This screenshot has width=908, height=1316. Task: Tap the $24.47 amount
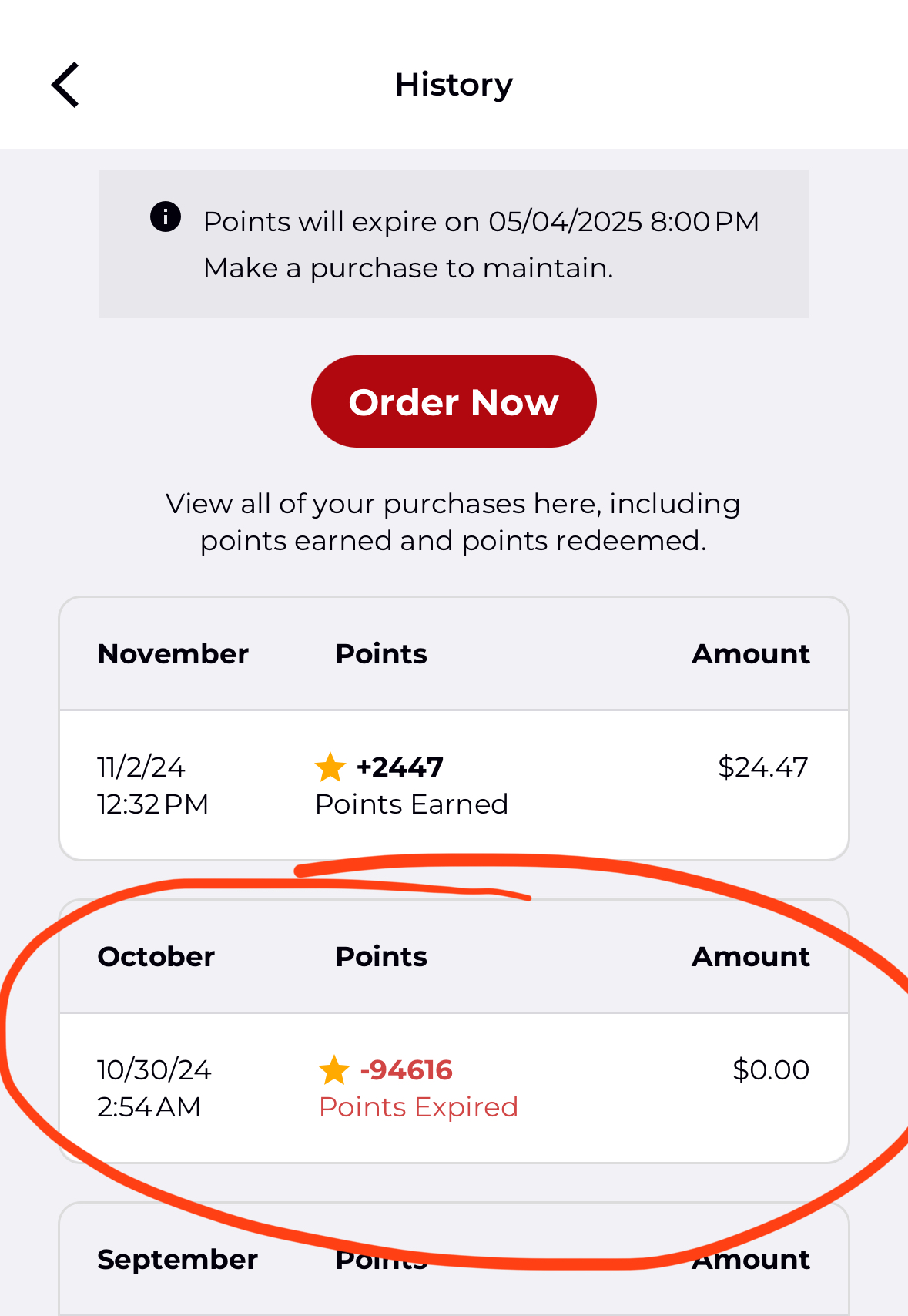pos(762,767)
